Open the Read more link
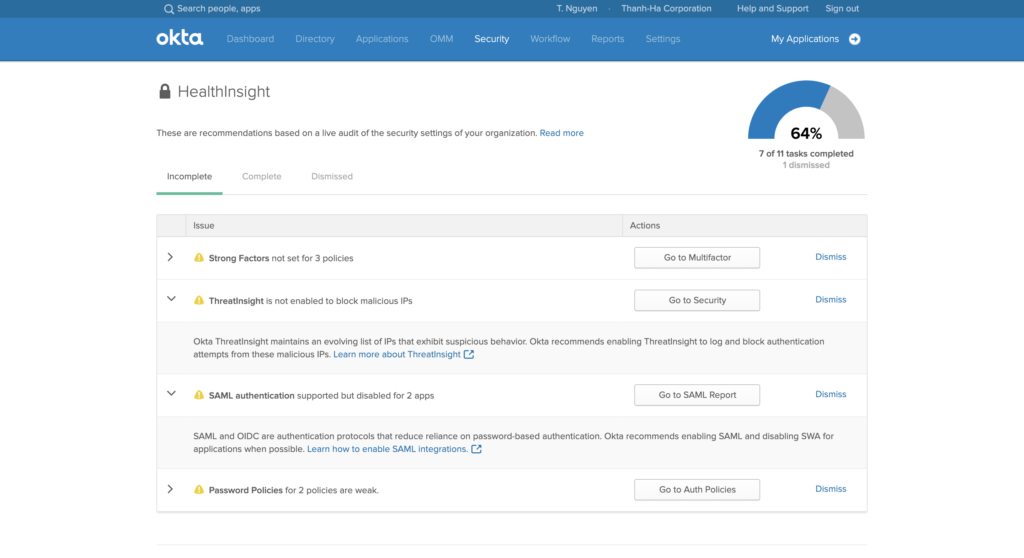The height and width of the screenshot is (558, 1024). 562,133
